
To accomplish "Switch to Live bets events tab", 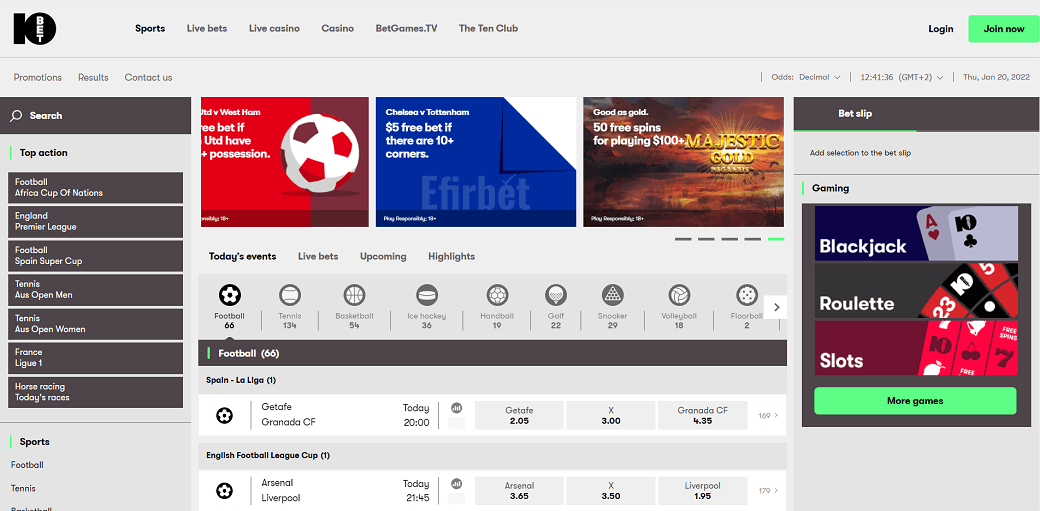I will (318, 256).
